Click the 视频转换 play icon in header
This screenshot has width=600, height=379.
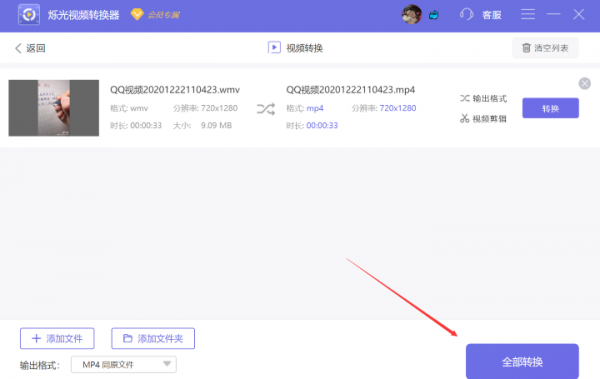pyautogui.click(x=274, y=48)
